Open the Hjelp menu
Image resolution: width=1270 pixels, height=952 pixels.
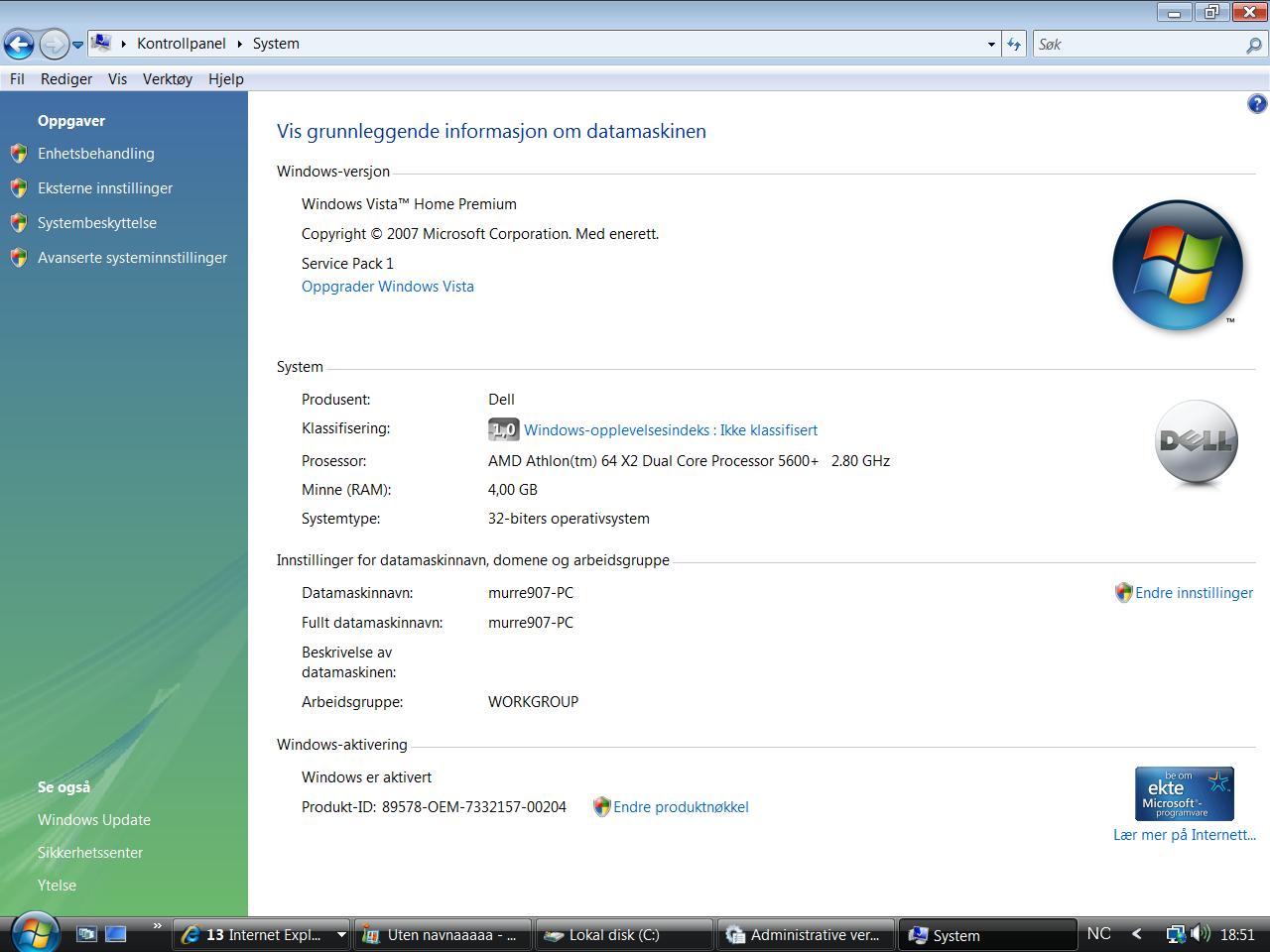coord(226,79)
